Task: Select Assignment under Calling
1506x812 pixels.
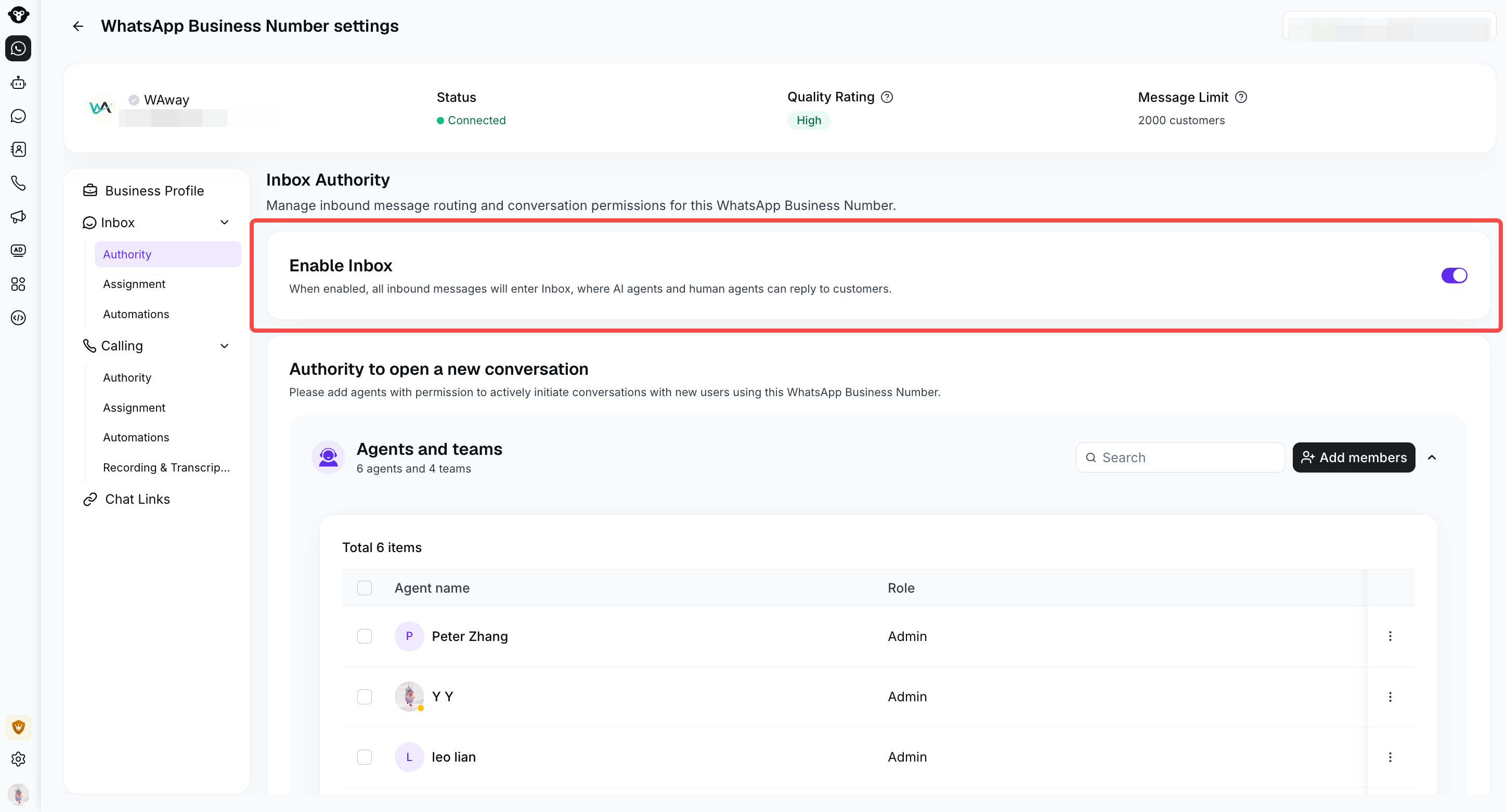Action: [134, 408]
